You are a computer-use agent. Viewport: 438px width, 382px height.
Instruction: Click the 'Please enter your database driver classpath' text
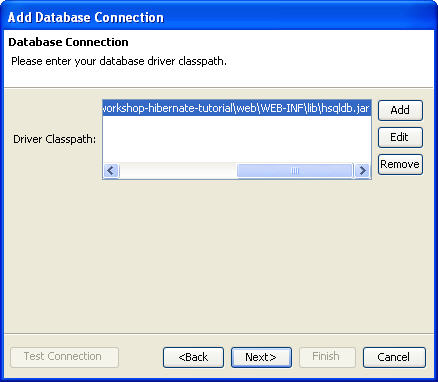click(x=119, y=61)
